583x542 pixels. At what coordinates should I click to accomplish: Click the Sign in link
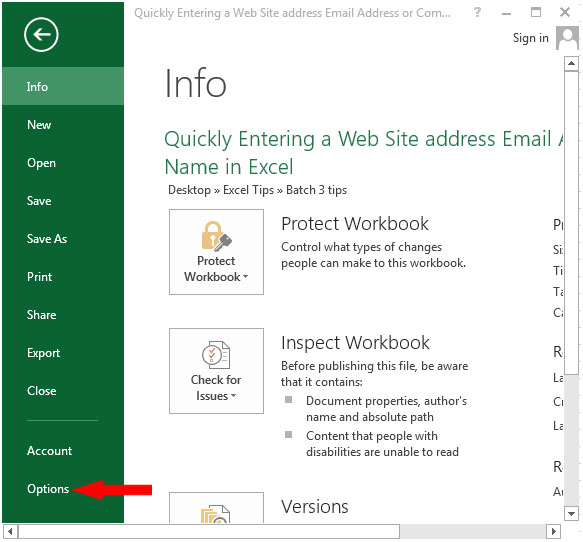click(x=531, y=38)
